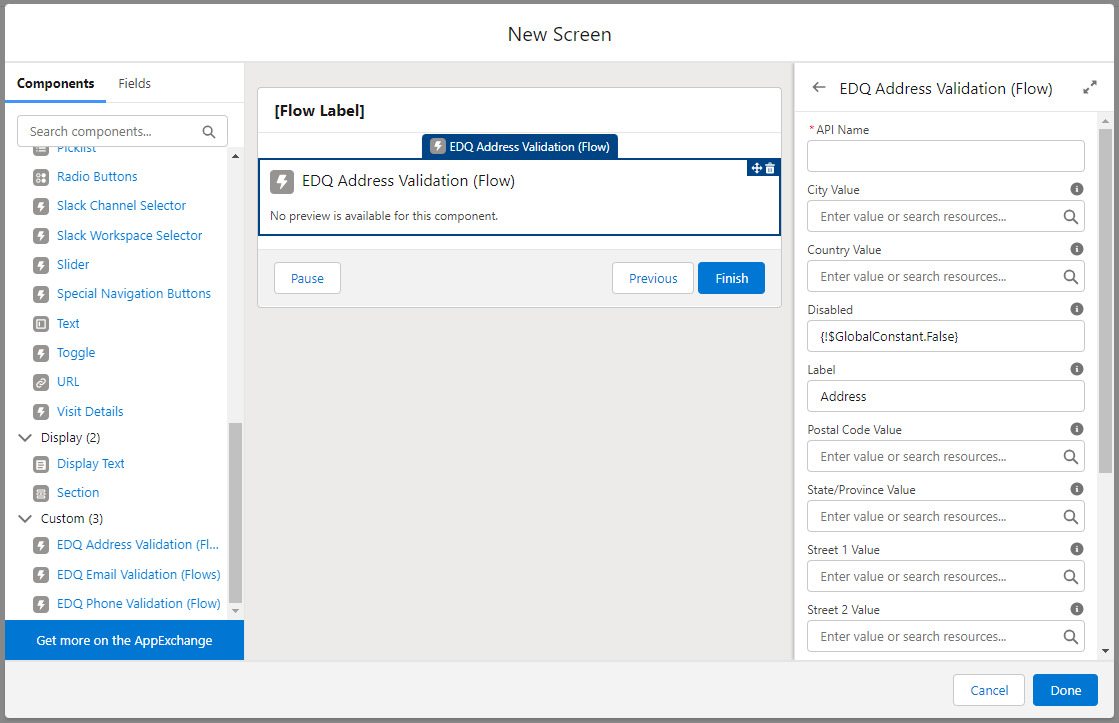Click the Finish button in the preview

(x=731, y=278)
